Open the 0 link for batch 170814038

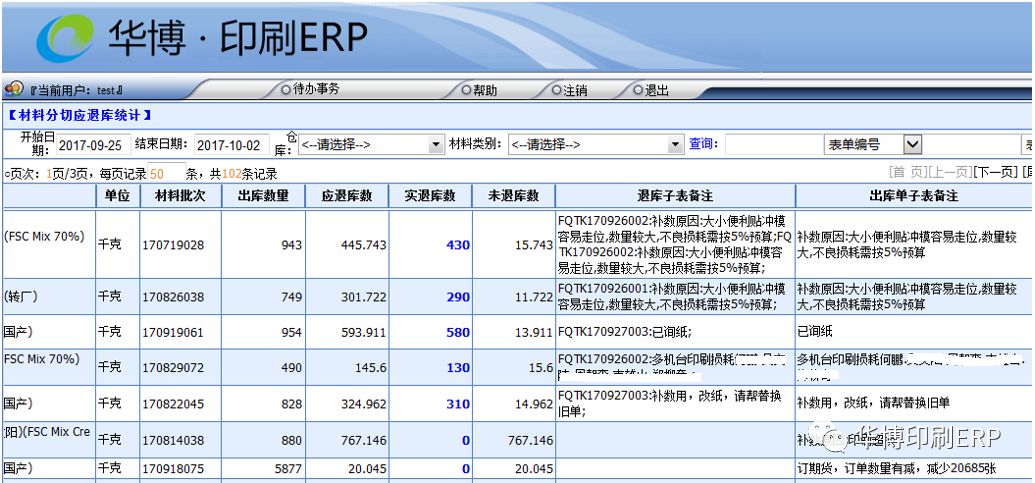coord(466,440)
